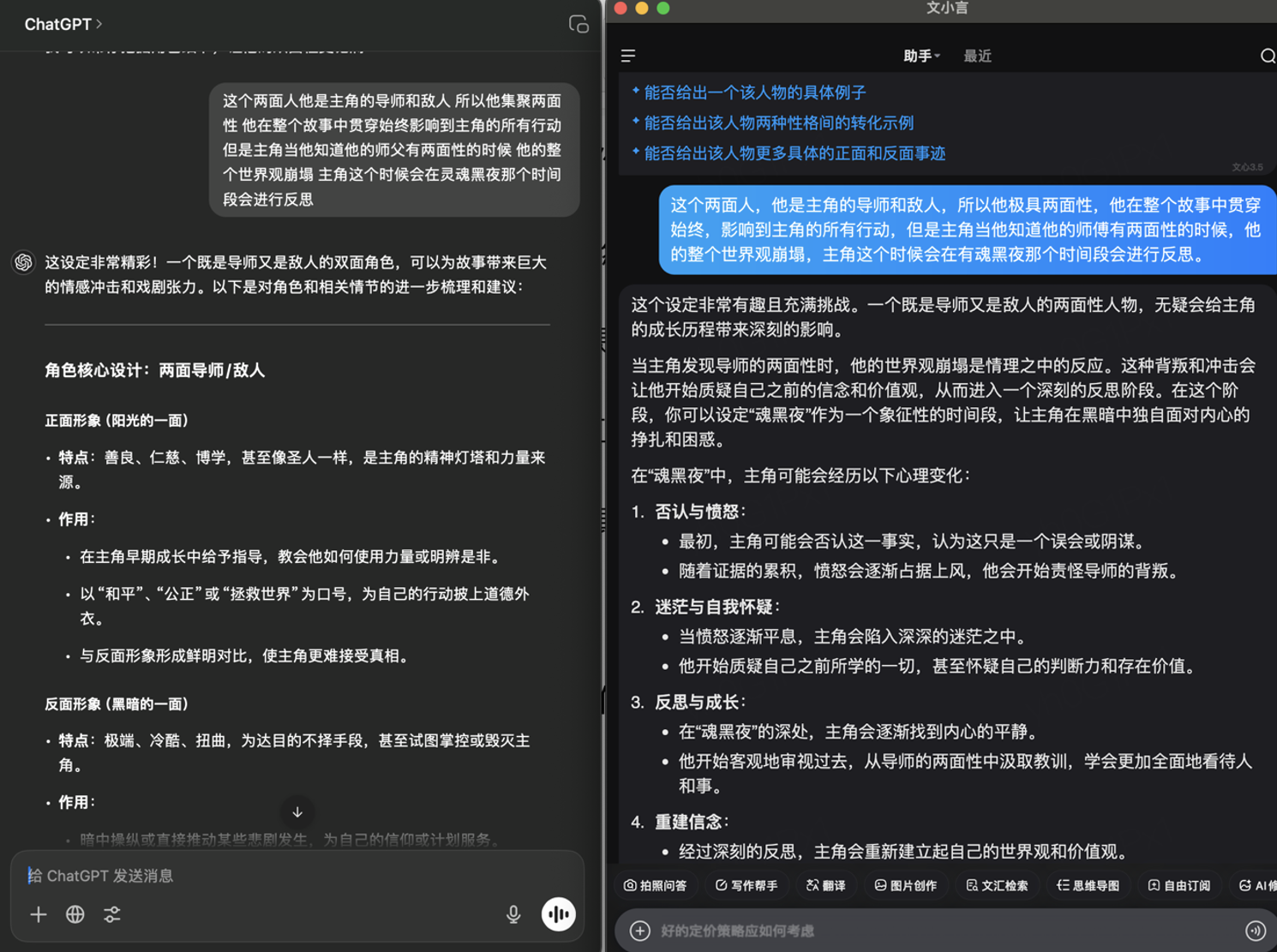Click the 翻译 shortcut chip

[826, 885]
